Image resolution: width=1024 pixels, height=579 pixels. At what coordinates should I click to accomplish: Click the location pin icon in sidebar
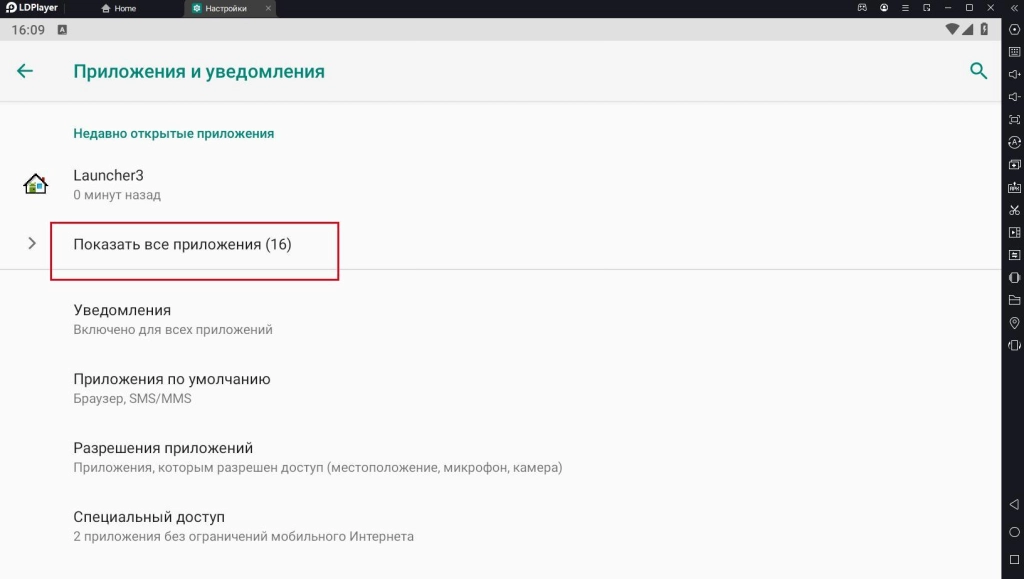point(1014,323)
